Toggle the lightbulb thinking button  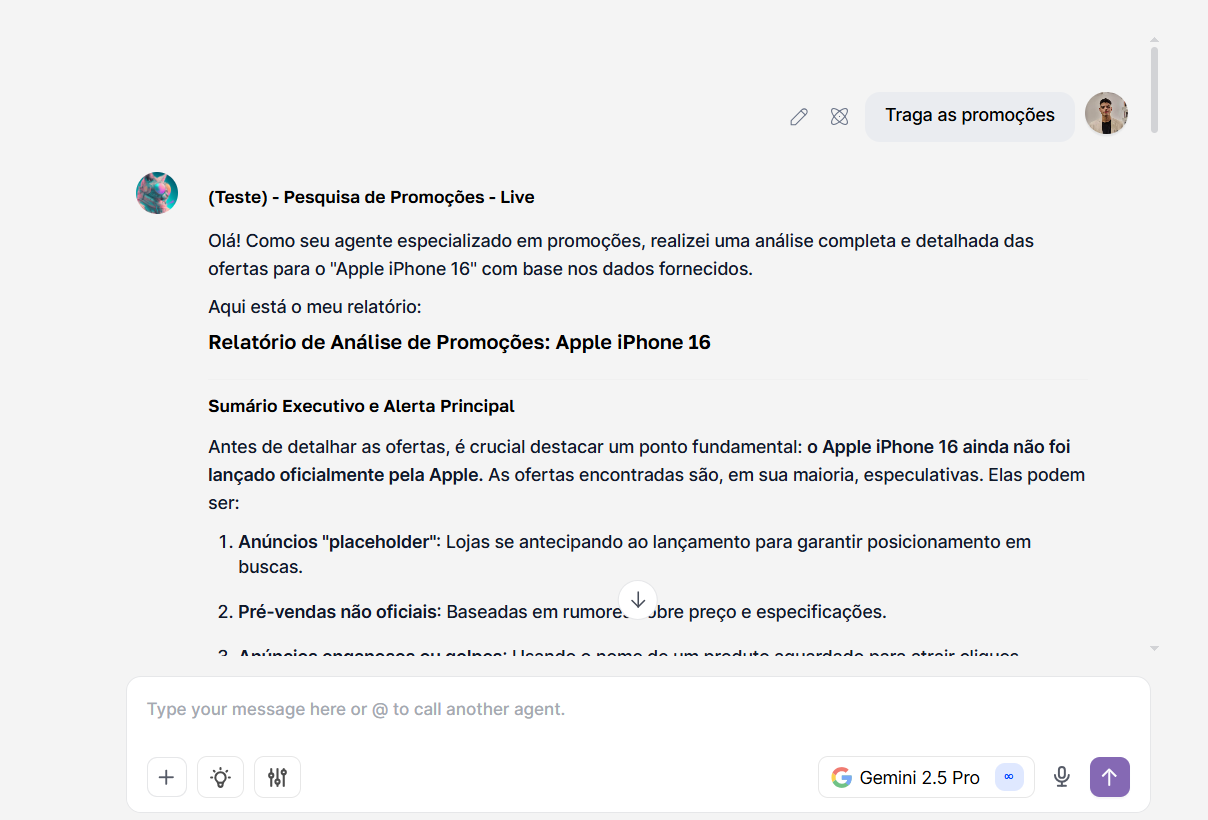(221, 777)
